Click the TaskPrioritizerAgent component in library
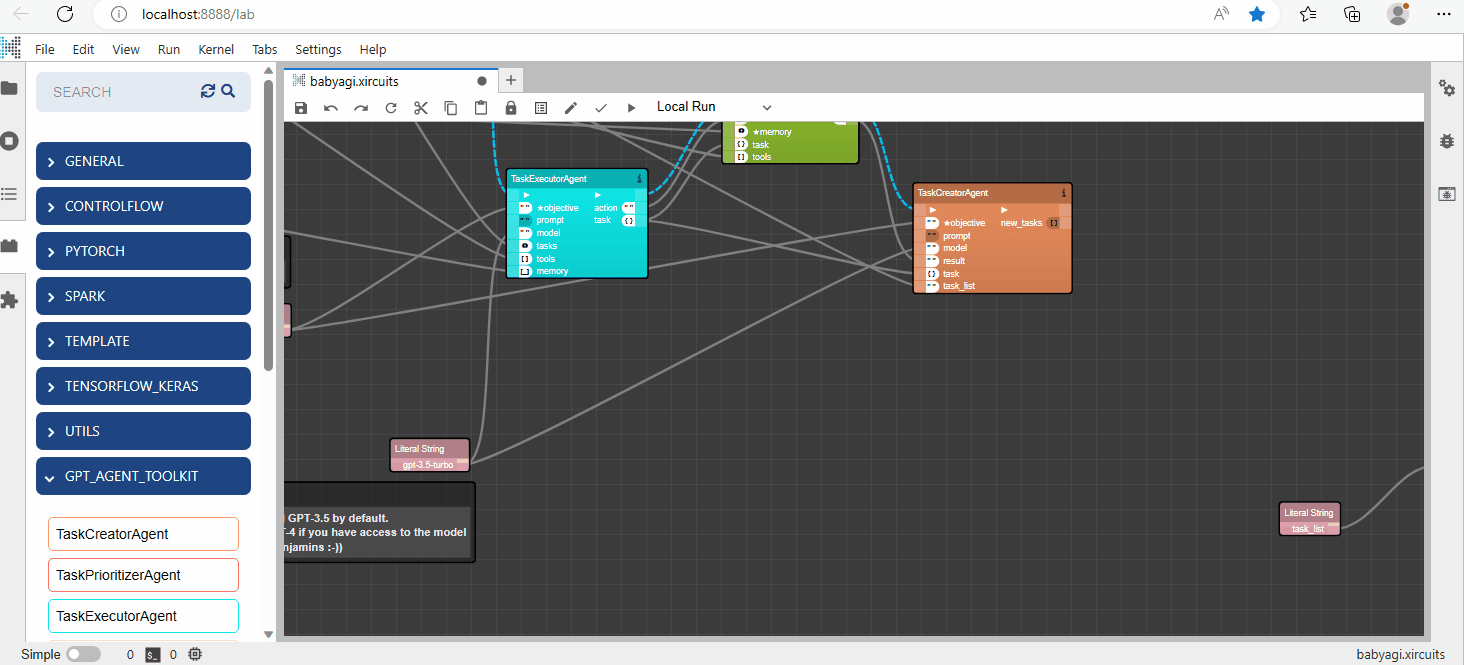This screenshot has width=1464, height=665. (143, 575)
